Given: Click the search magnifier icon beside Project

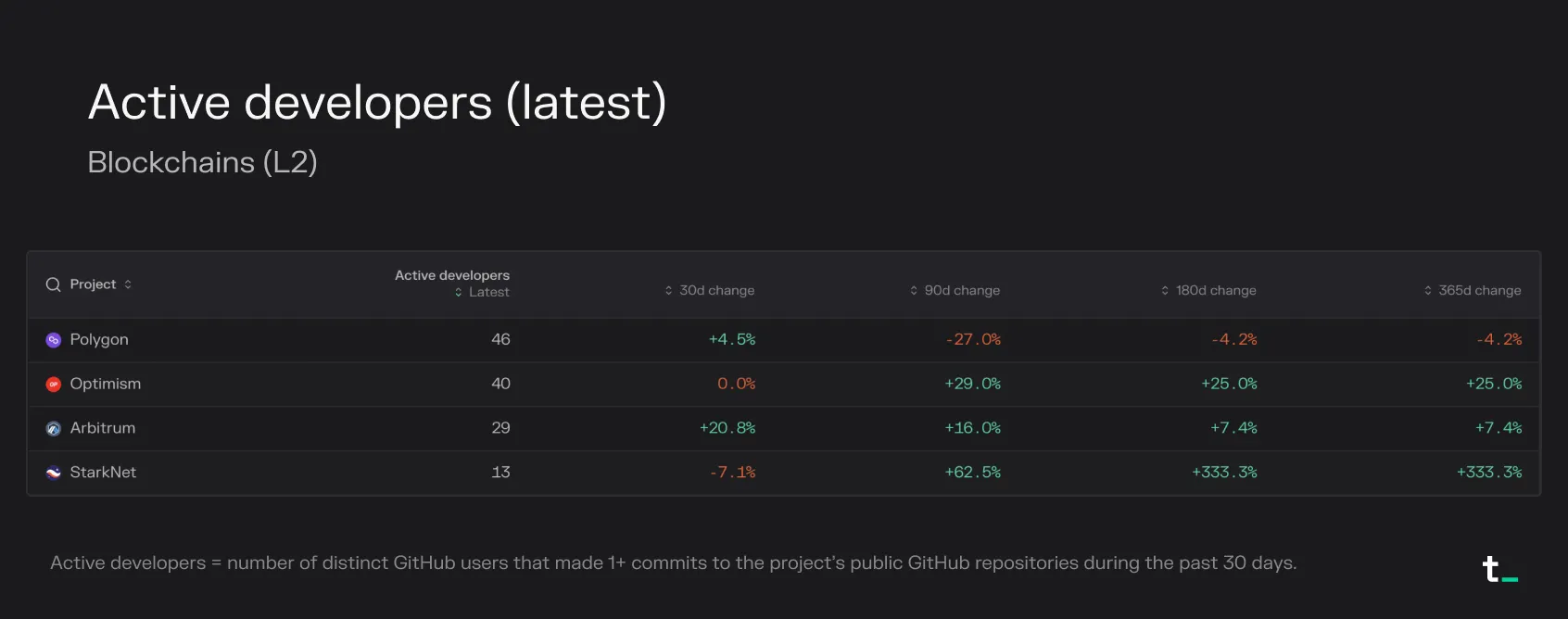Looking at the screenshot, I should (x=53, y=284).
